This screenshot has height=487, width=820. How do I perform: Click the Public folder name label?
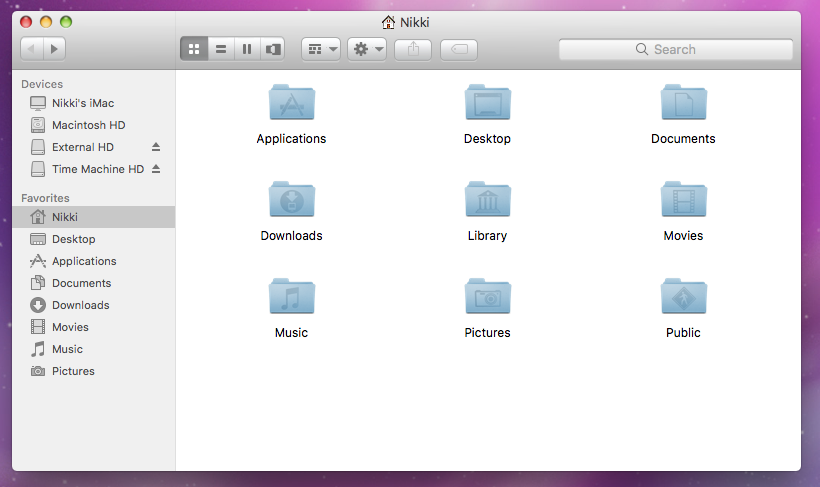click(683, 333)
